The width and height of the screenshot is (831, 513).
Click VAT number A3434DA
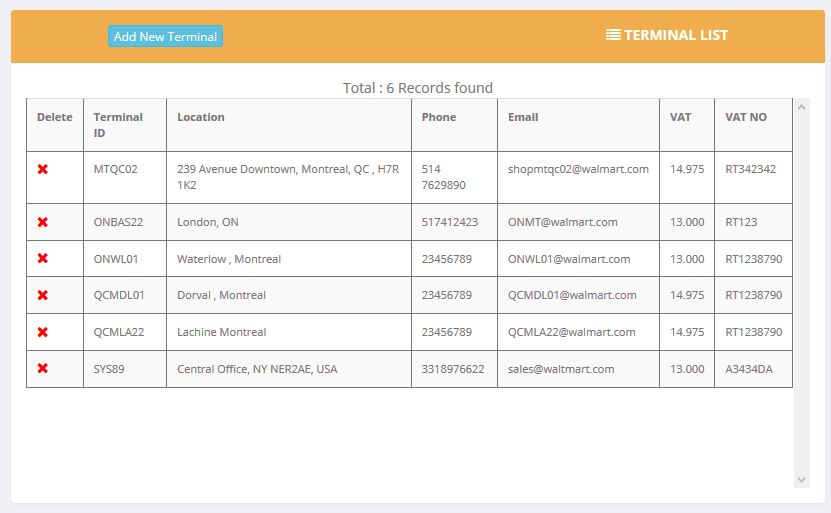[x=749, y=369]
